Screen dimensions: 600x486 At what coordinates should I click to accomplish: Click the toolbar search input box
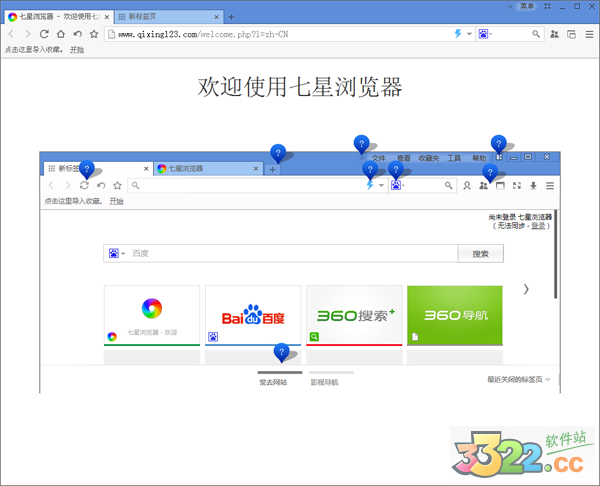[x=512, y=34]
